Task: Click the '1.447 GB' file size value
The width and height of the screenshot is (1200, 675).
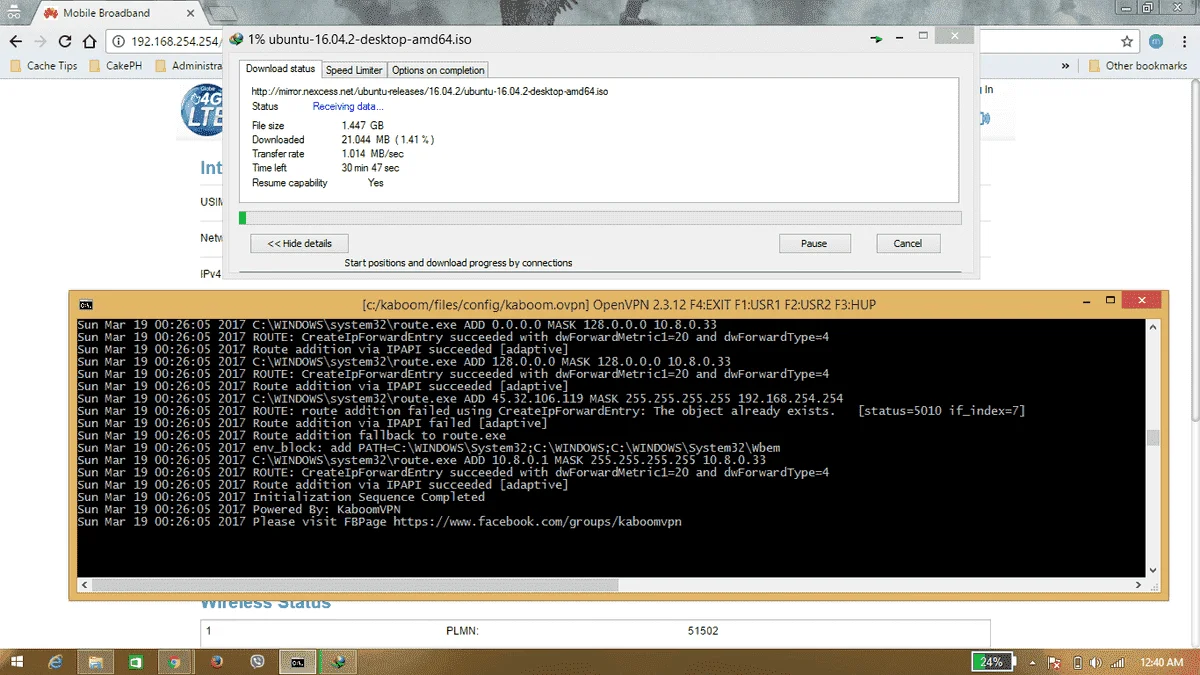Action: click(x=363, y=125)
